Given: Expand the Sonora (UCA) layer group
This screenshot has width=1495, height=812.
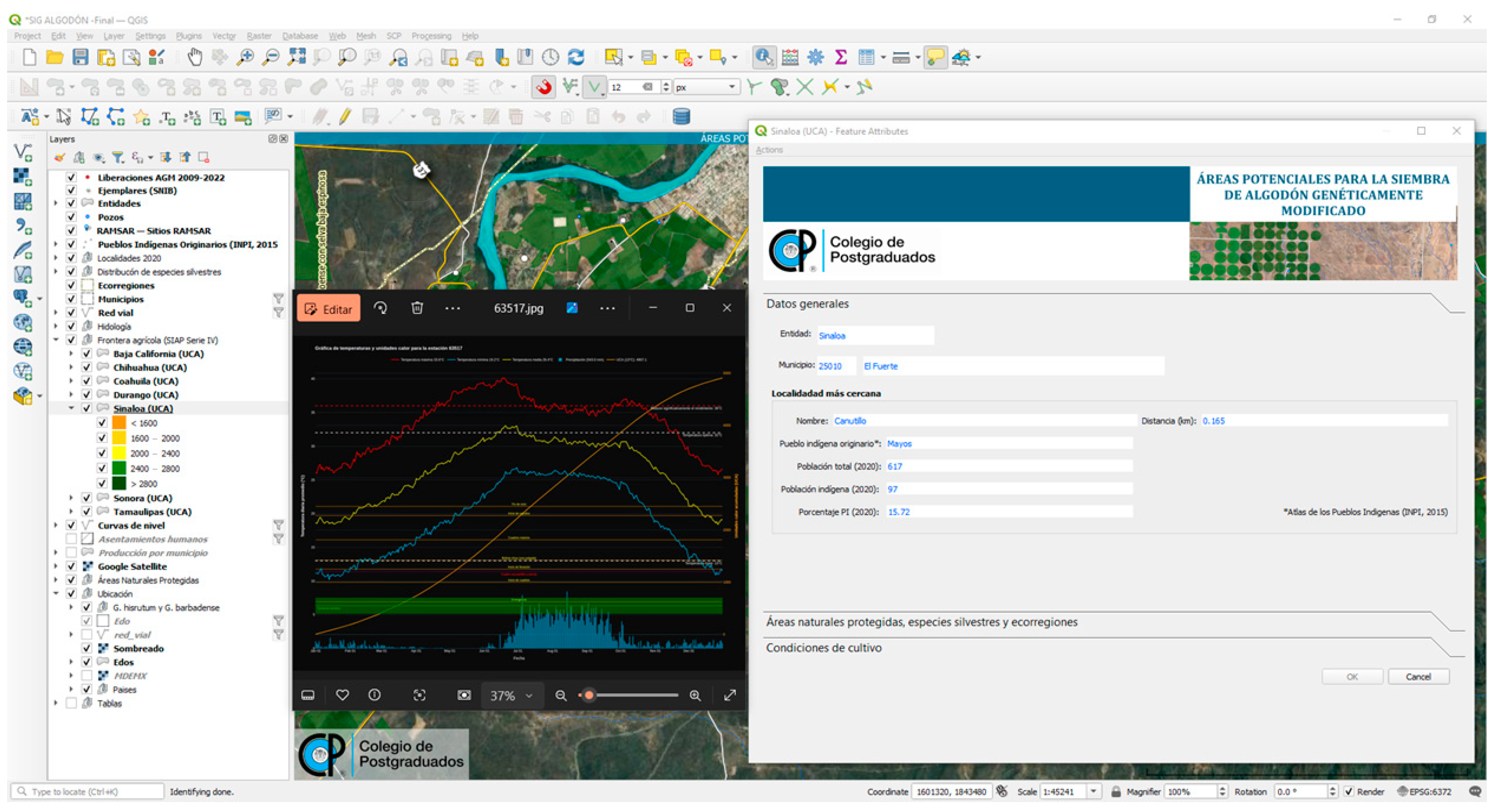Looking at the screenshot, I should coord(71,498).
